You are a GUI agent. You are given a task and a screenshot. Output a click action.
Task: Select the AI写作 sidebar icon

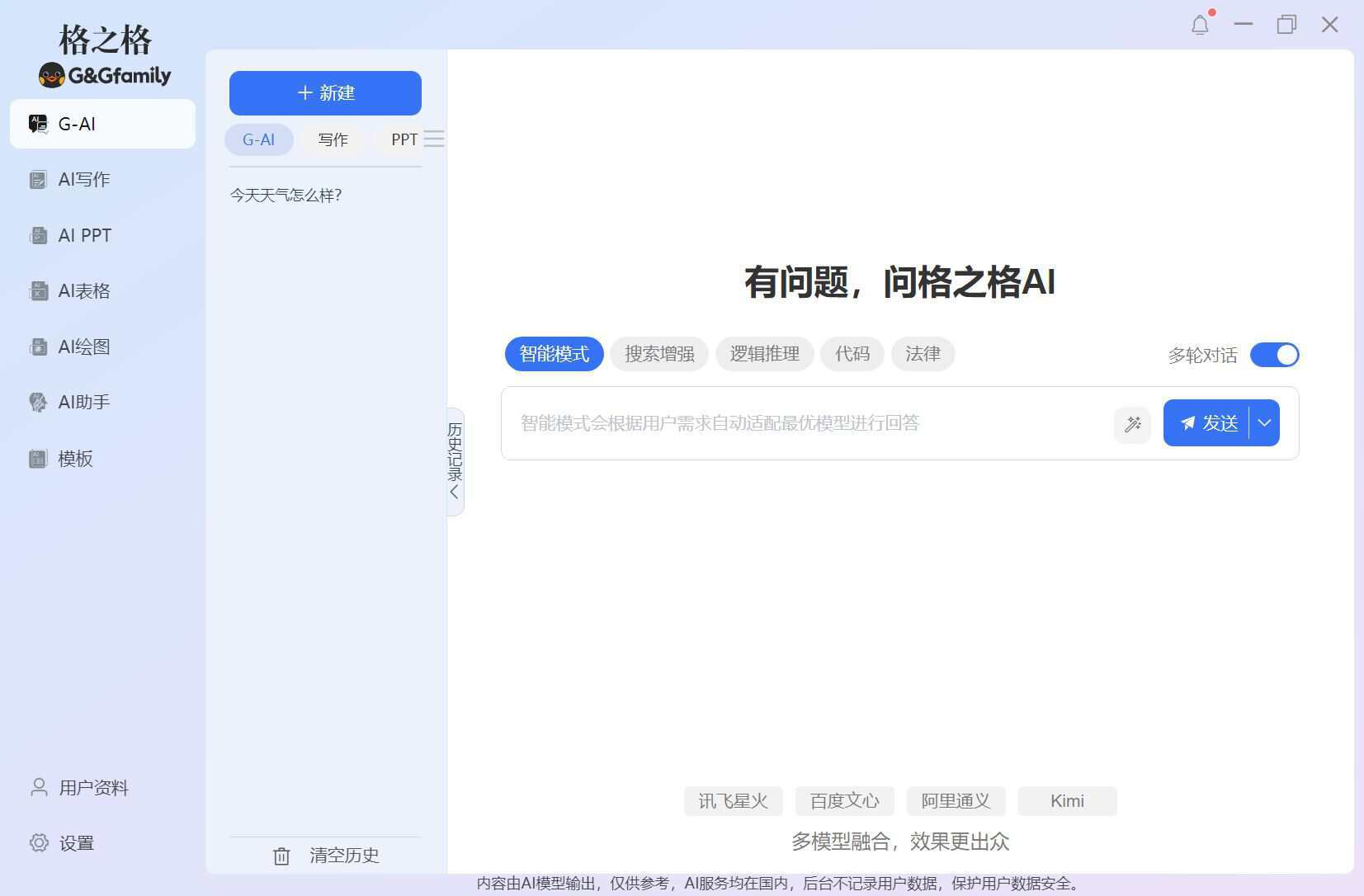38,179
